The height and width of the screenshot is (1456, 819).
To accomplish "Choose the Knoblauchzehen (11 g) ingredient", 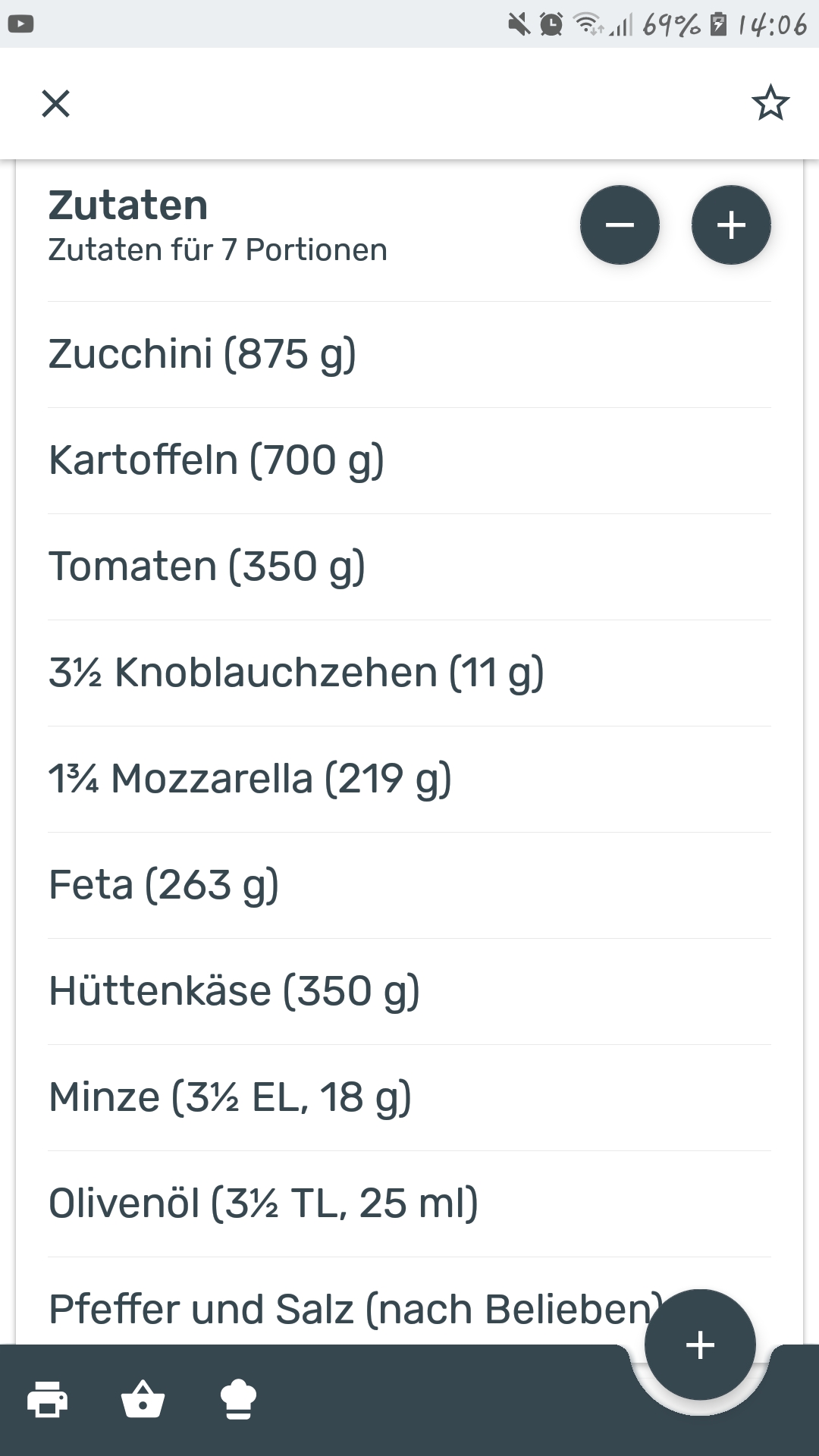I will tap(297, 673).
